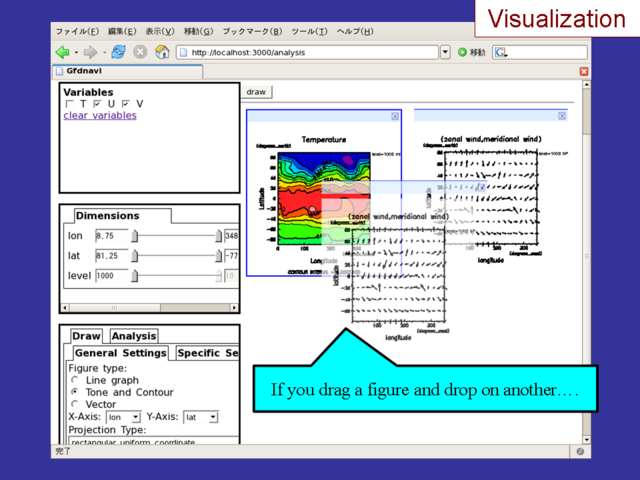Click the Dimensions panel scroll-left arrow
640x480 pixels.
tap(65, 307)
